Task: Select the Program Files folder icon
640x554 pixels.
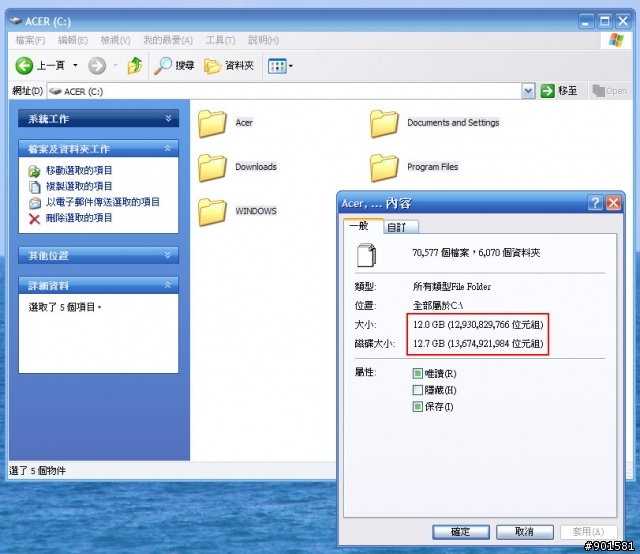Action: pos(384,167)
